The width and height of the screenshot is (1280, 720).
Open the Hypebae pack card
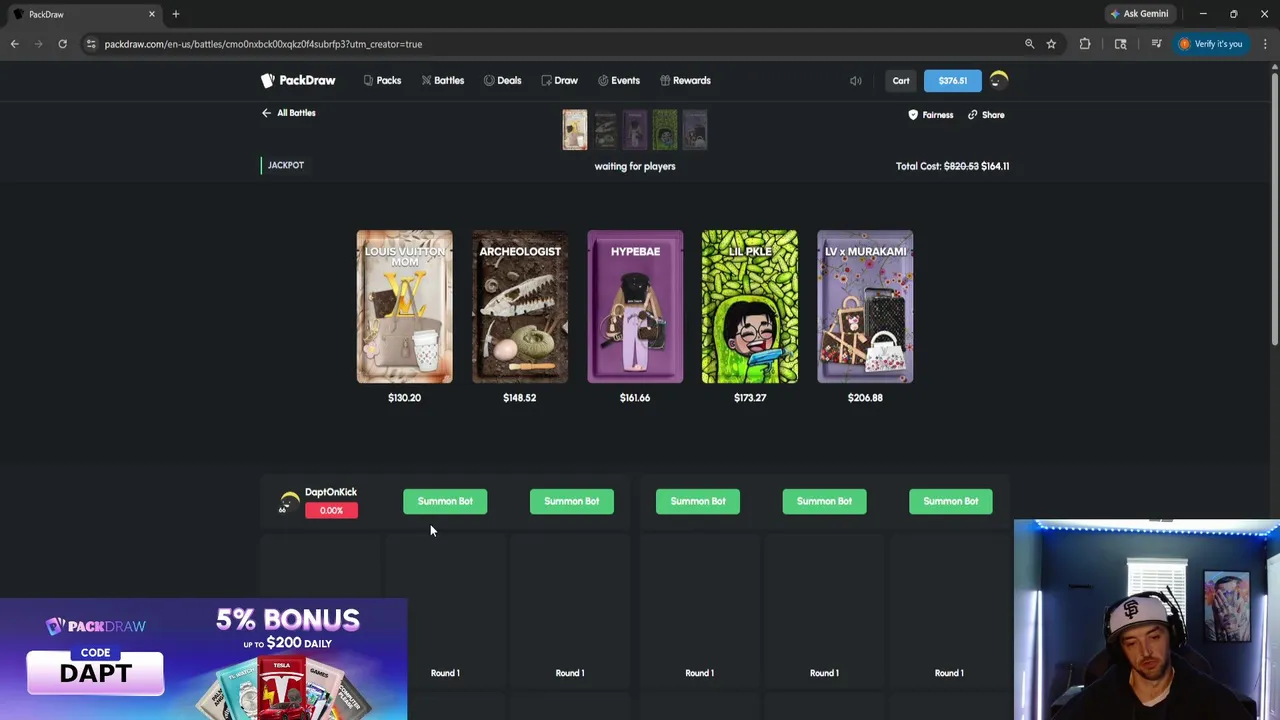click(x=635, y=307)
